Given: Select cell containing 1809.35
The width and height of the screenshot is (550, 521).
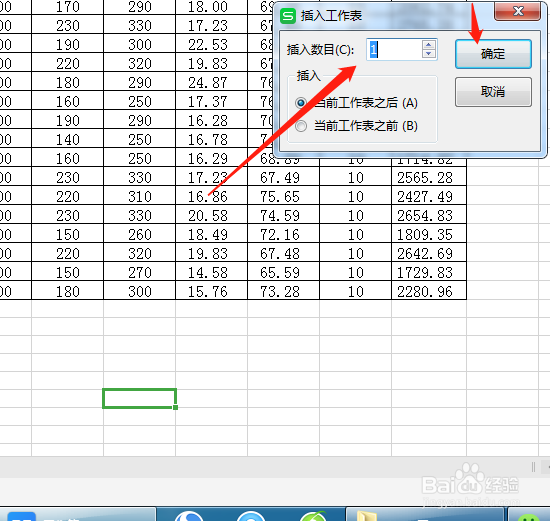Looking at the screenshot, I should coord(429,233).
